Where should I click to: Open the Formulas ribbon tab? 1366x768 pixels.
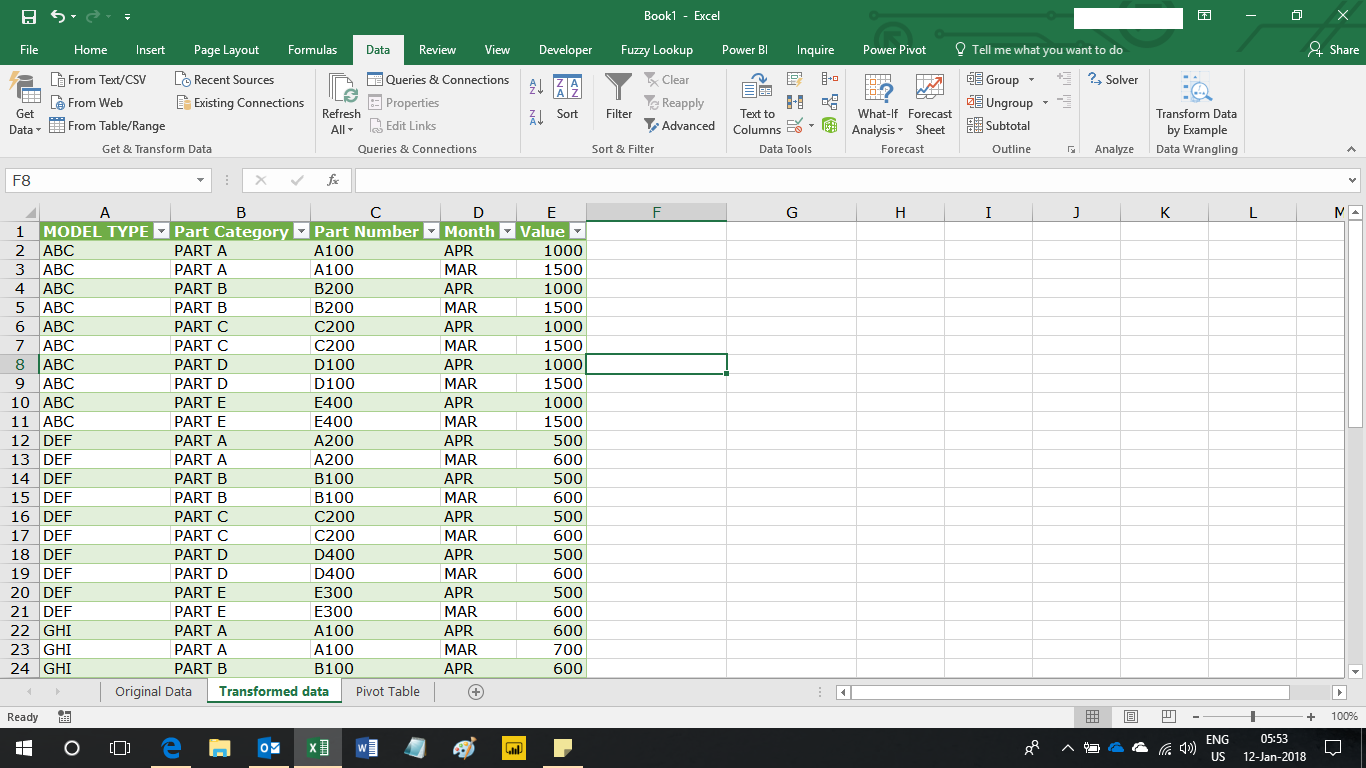click(312, 49)
